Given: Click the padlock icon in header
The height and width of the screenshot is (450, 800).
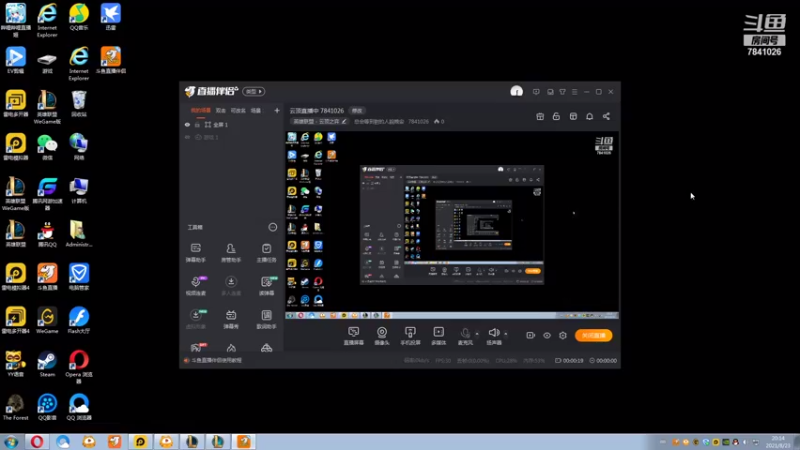Looking at the screenshot, I should point(556,116).
